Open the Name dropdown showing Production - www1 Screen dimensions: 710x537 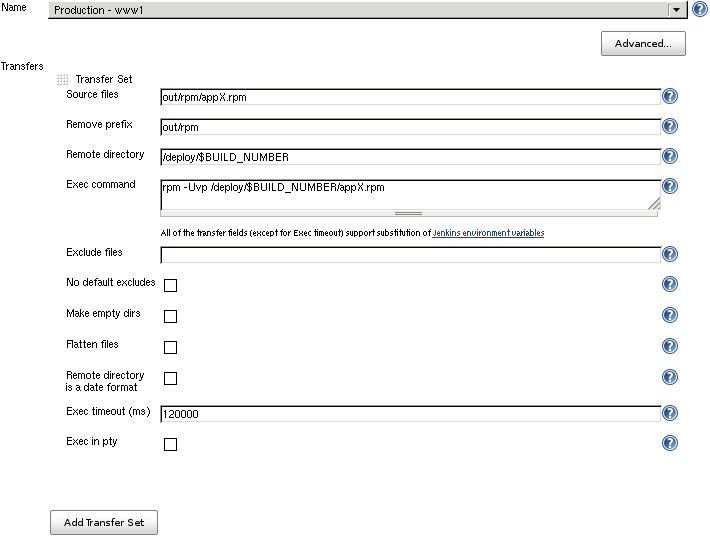[368, 10]
